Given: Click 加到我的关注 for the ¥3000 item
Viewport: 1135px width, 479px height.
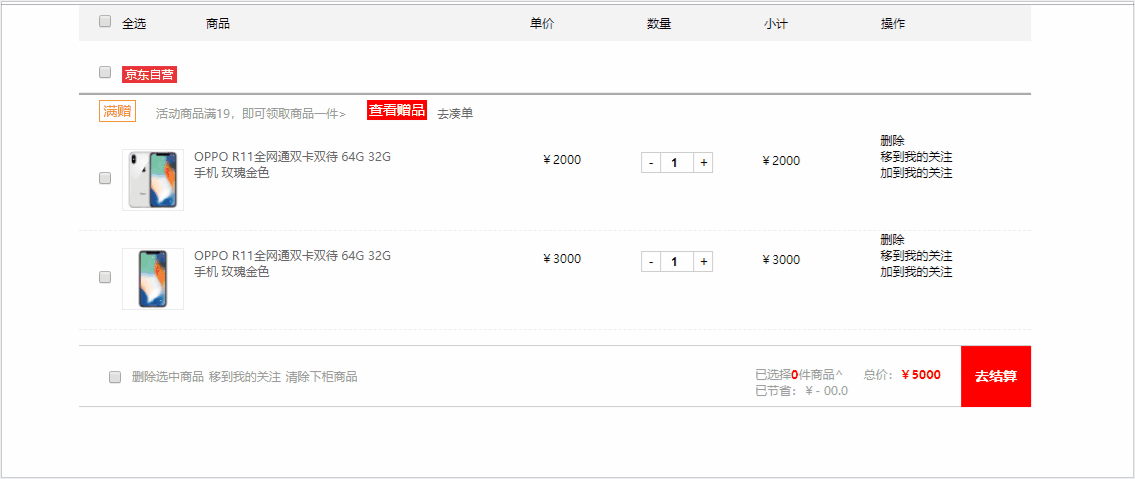Looking at the screenshot, I should [x=916, y=272].
